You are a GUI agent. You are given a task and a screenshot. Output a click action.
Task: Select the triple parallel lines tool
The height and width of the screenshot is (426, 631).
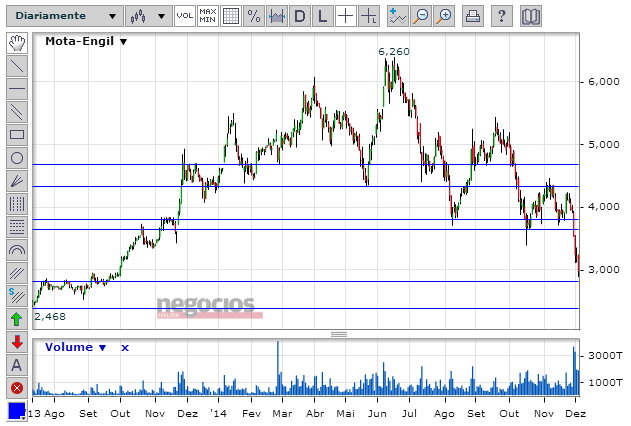pos(17,274)
